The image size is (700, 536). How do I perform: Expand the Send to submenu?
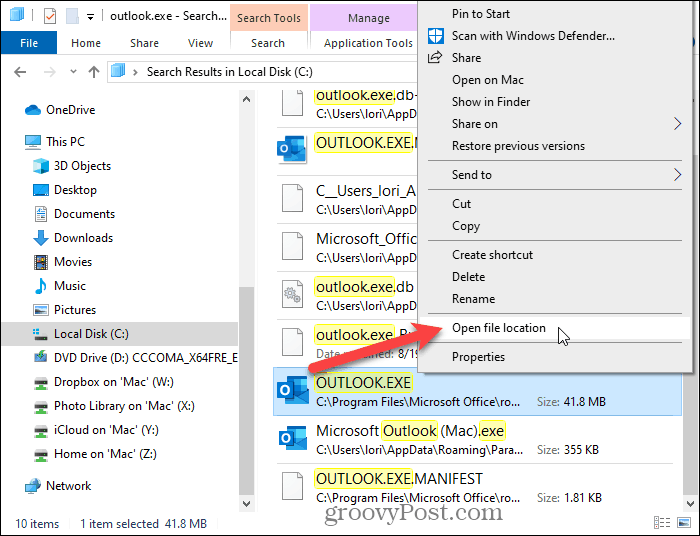[556, 175]
